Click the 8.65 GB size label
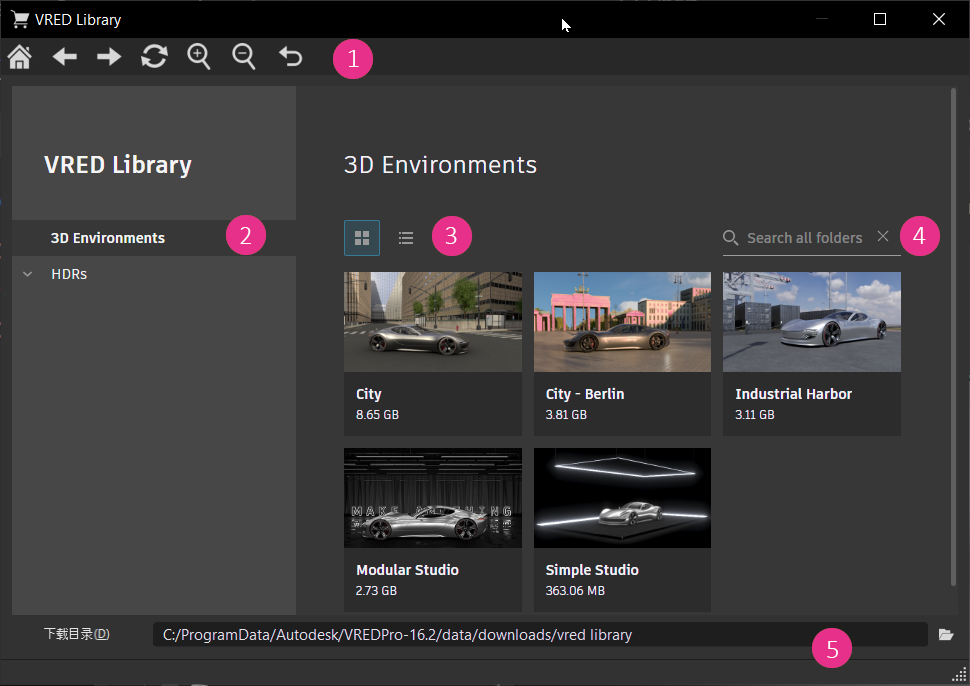The height and width of the screenshot is (686, 970). tap(377, 414)
